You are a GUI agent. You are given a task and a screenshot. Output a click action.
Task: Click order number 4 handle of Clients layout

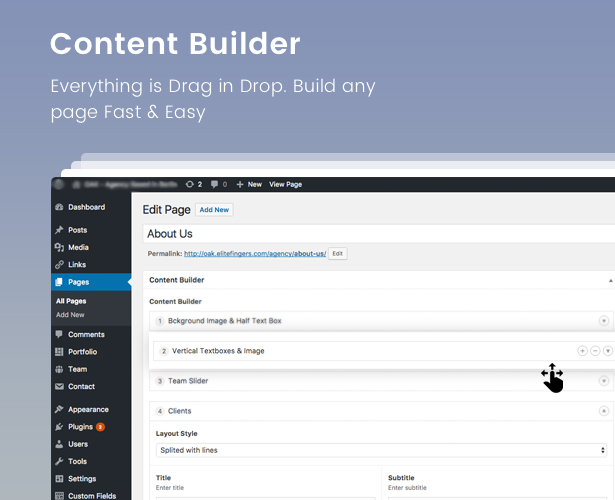(x=160, y=411)
